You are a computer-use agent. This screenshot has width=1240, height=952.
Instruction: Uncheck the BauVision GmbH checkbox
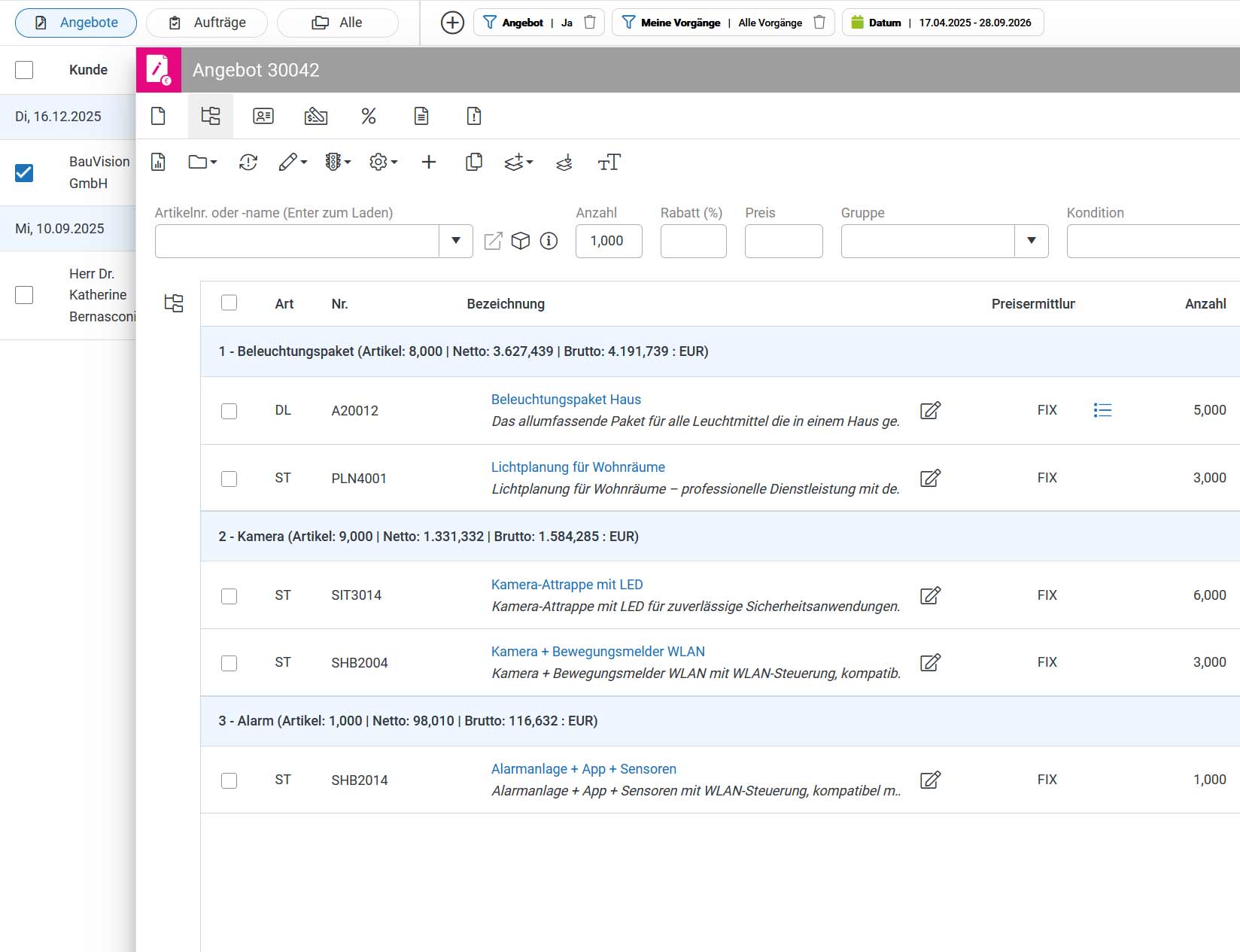click(x=24, y=173)
